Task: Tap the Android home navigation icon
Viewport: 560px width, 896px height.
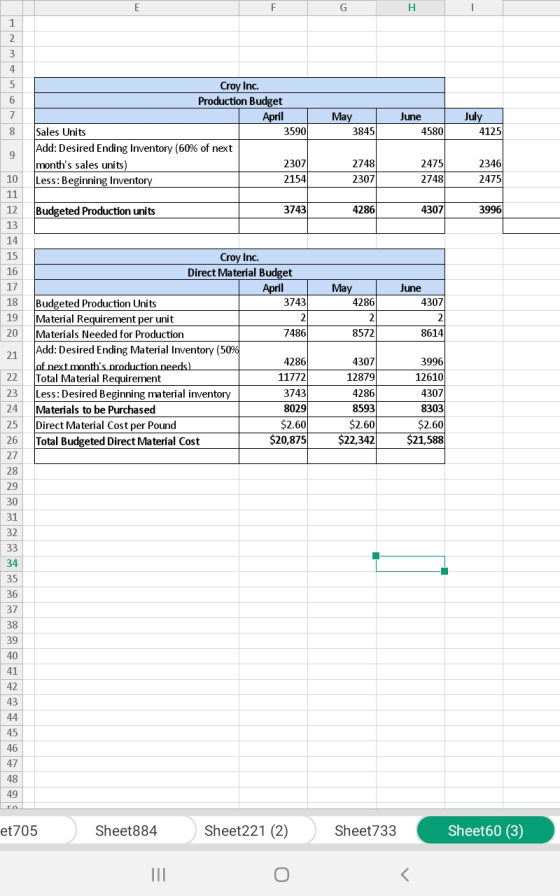Action: click(281, 874)
